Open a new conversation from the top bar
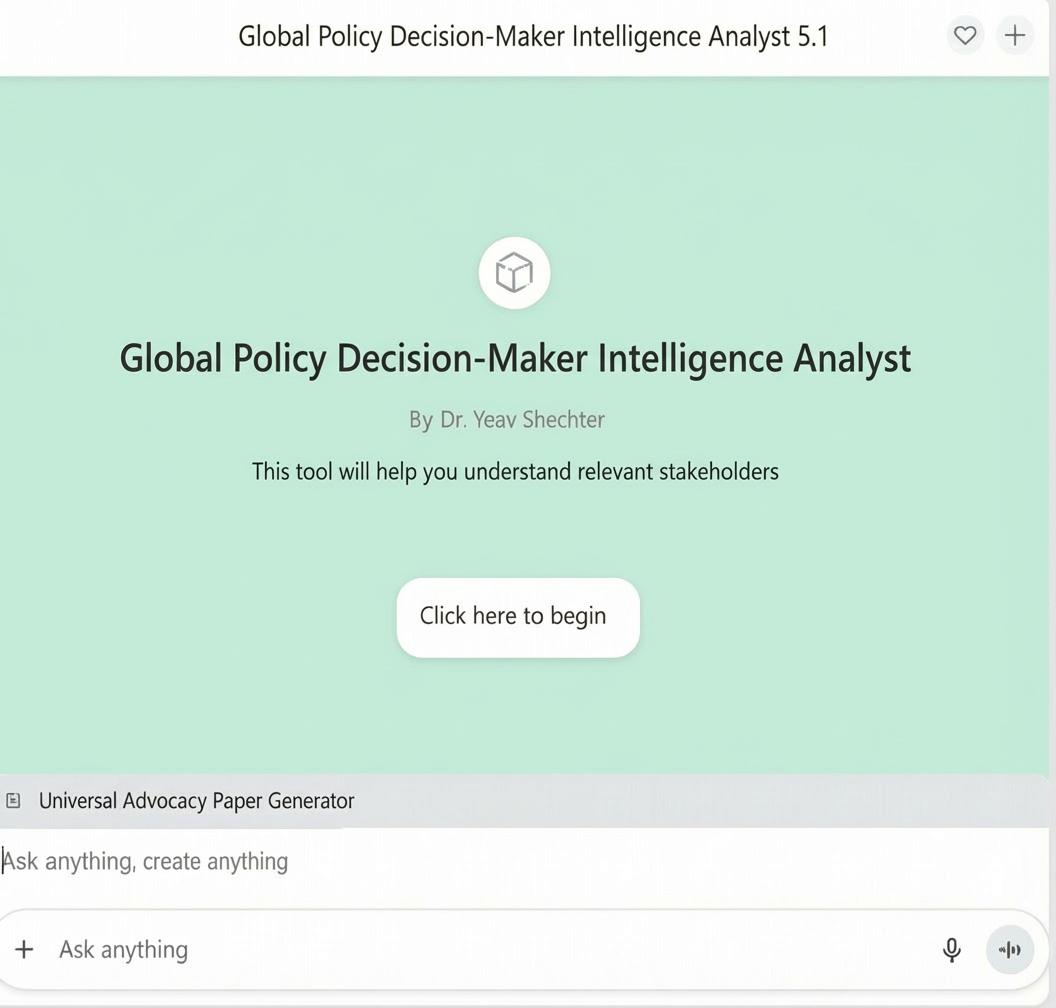 point(1015,35)
